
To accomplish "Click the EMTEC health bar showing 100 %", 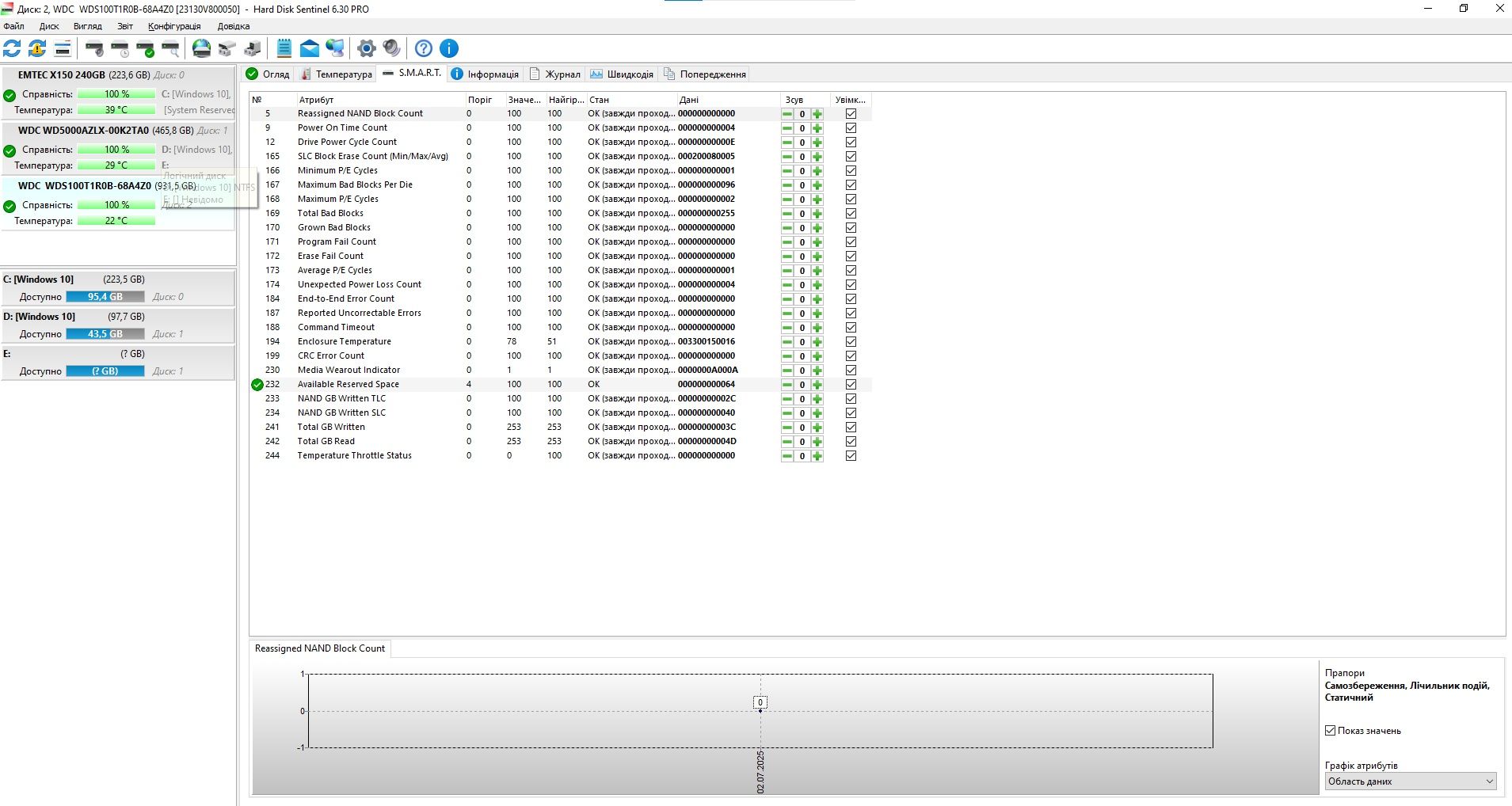I will coord(116,94).
